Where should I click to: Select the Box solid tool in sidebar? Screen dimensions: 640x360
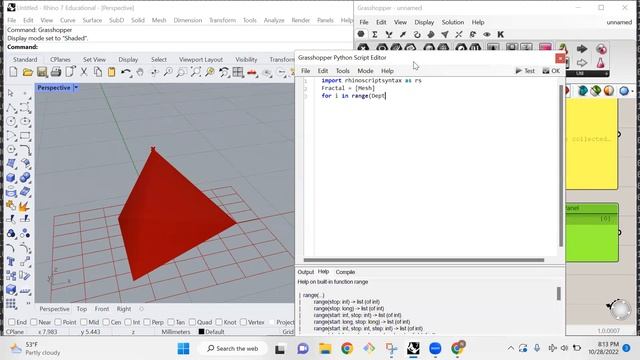click(x=11, y=178)
